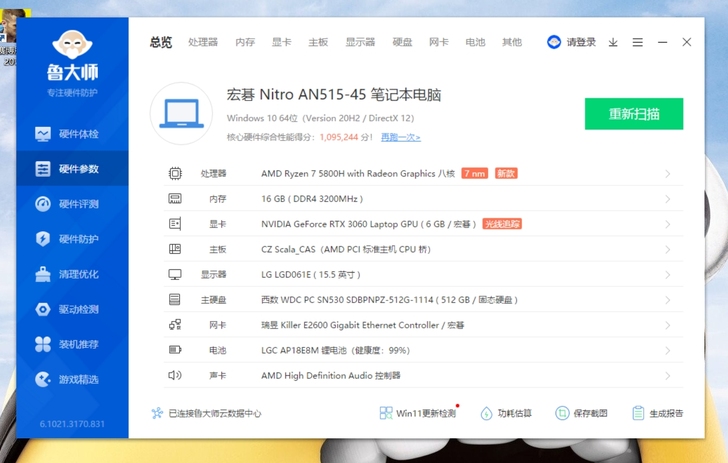Open 硬件防护 shield icon in sidebar
Screen dimensions: 728x463
43,239
